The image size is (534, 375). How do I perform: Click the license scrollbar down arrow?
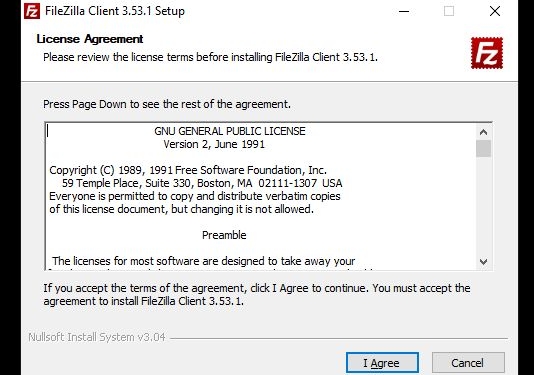tap(483, 262)
